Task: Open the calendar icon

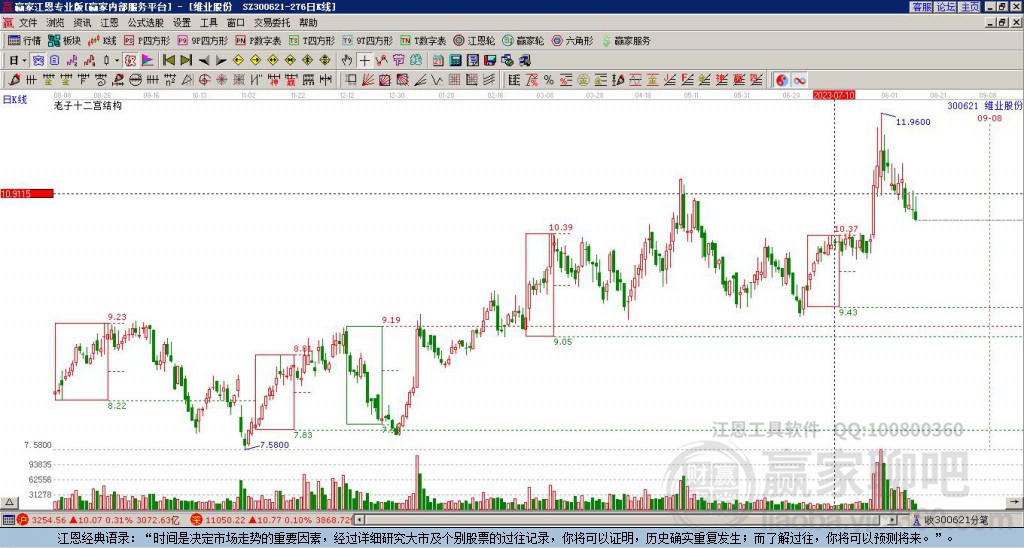Action: point(438,61)
